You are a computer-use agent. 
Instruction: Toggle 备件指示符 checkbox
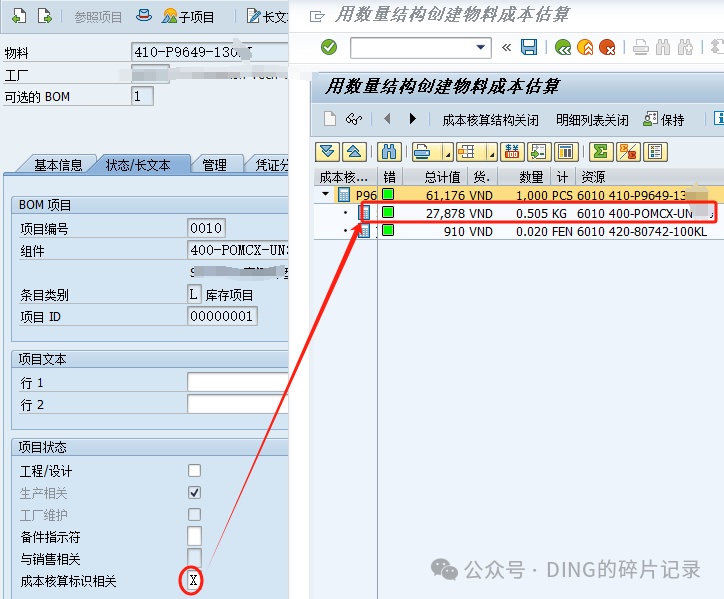tap(194, 536)
